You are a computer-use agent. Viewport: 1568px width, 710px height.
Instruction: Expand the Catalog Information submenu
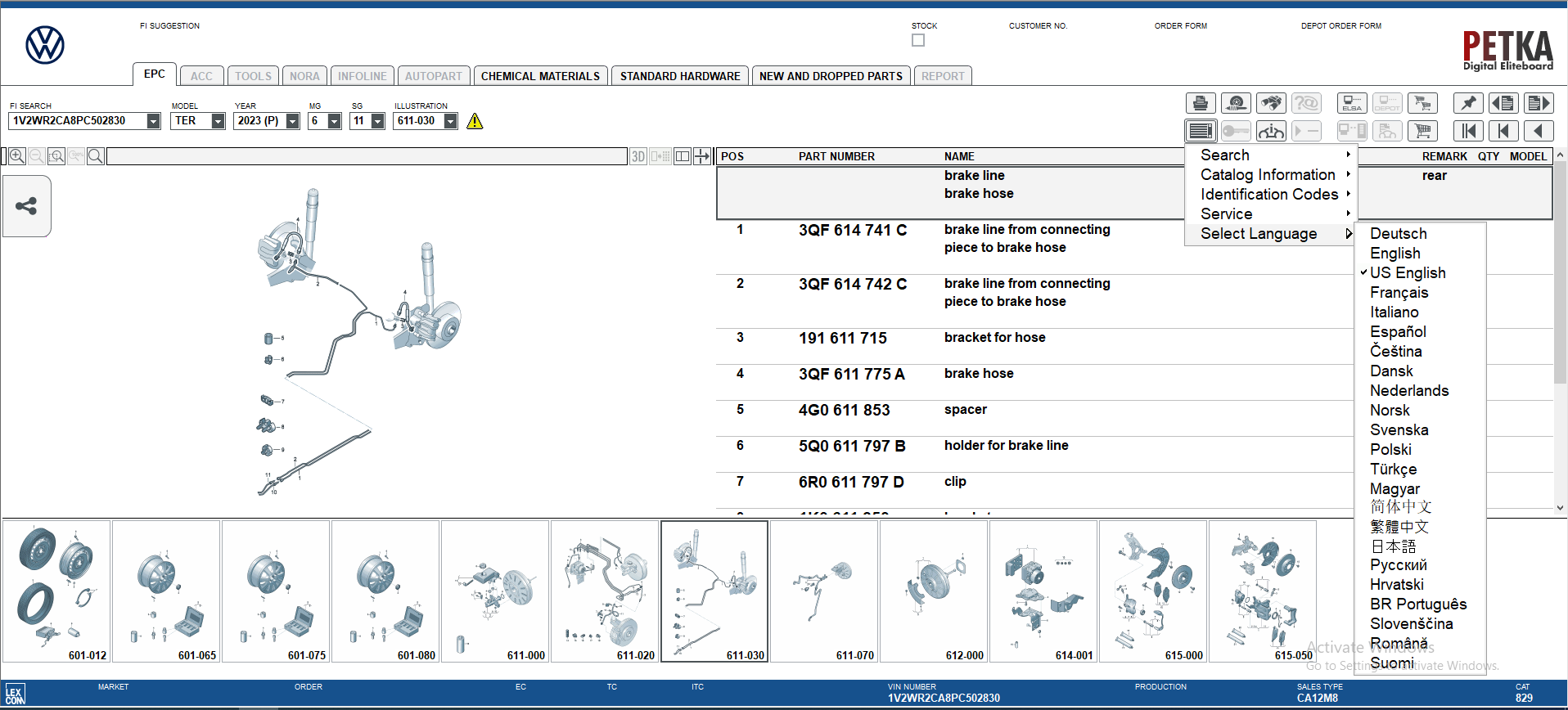tap(1271, 174)
